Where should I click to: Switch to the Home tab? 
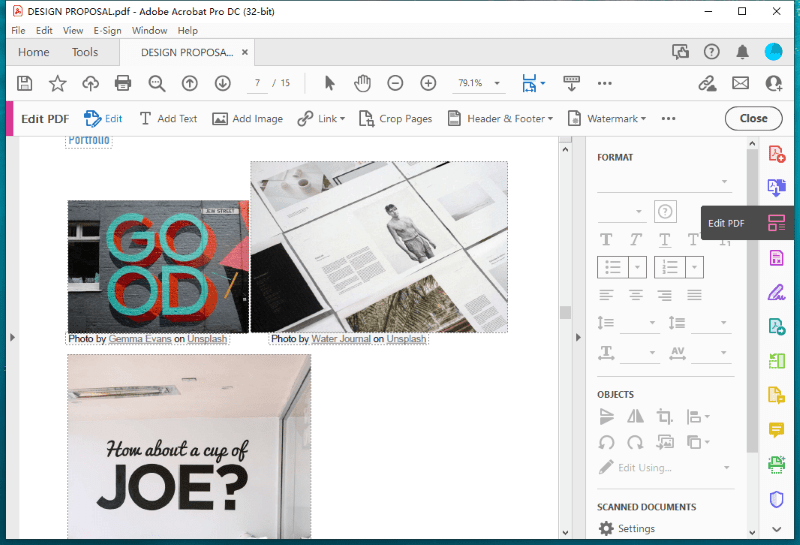34,52
